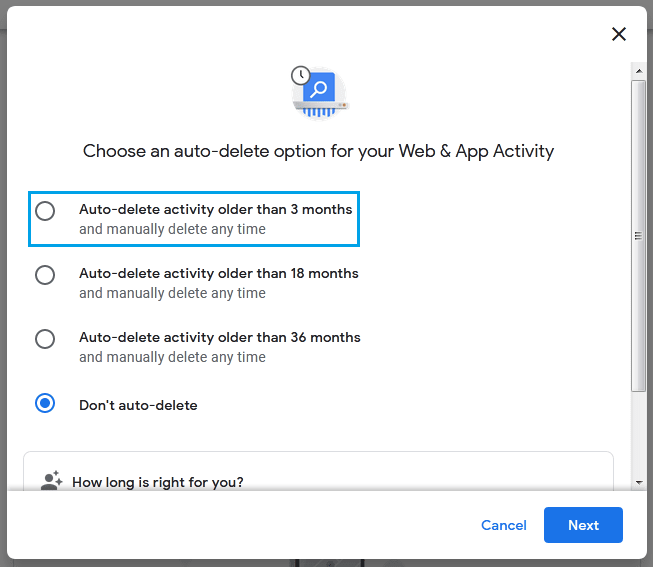Viewport: 653px width, 567px height.
Task: Select the 3 months auto-delete radio button
Action: pyautogui.click(x=45, y=211)
